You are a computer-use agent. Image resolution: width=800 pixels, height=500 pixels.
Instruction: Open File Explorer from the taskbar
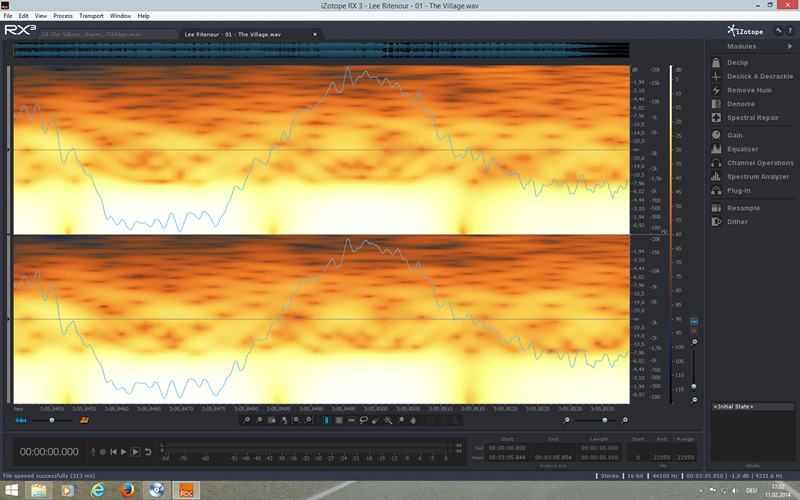tap(39, 491)
